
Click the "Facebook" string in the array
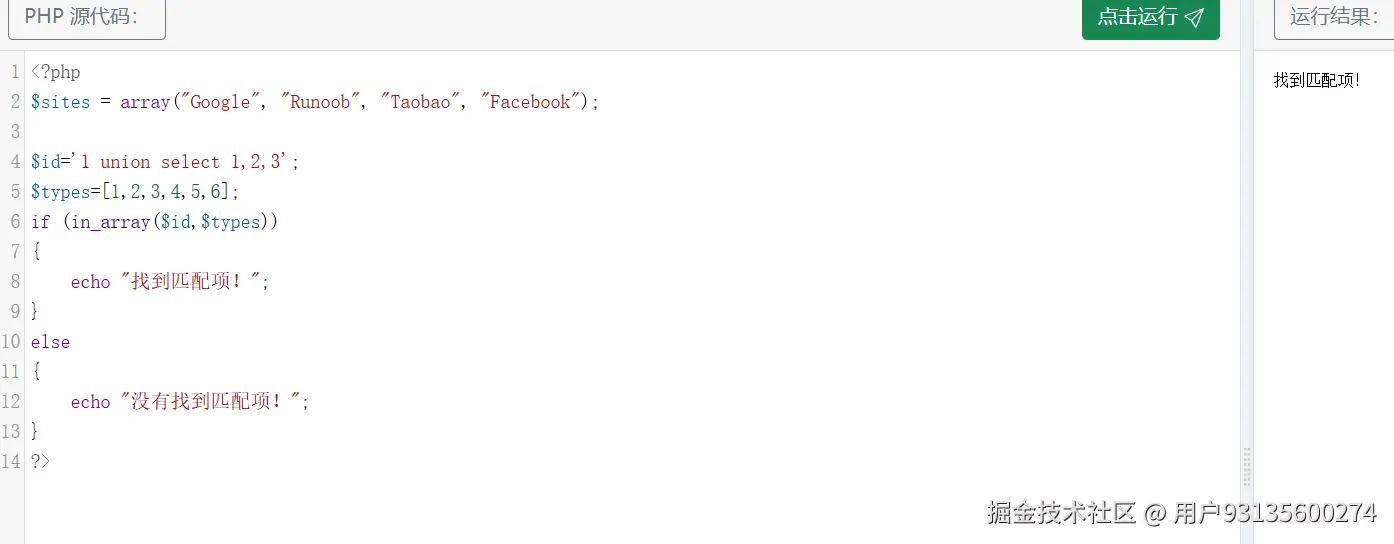click(x=530, y=102)
